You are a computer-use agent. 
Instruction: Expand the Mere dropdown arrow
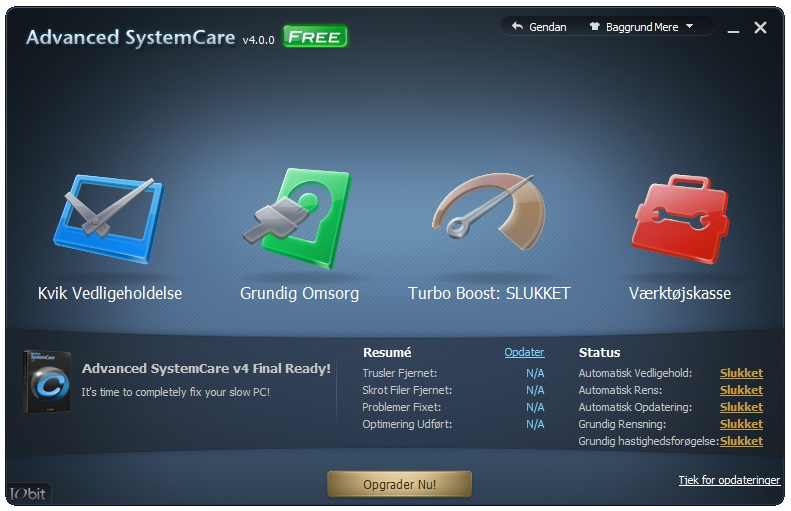[690, 26]
